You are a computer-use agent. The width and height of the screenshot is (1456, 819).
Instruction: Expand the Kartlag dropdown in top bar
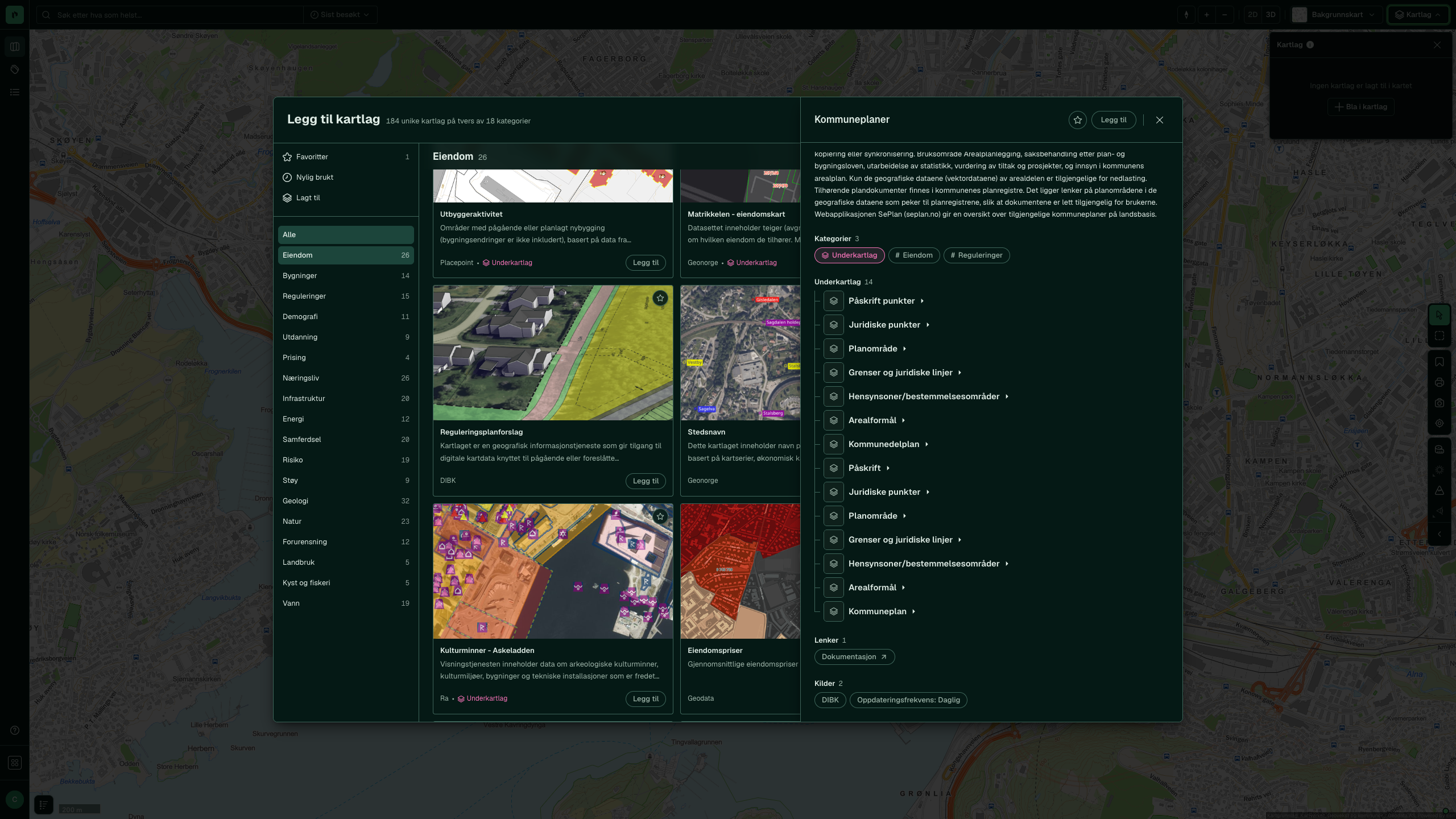click(x=1418, y=15)
